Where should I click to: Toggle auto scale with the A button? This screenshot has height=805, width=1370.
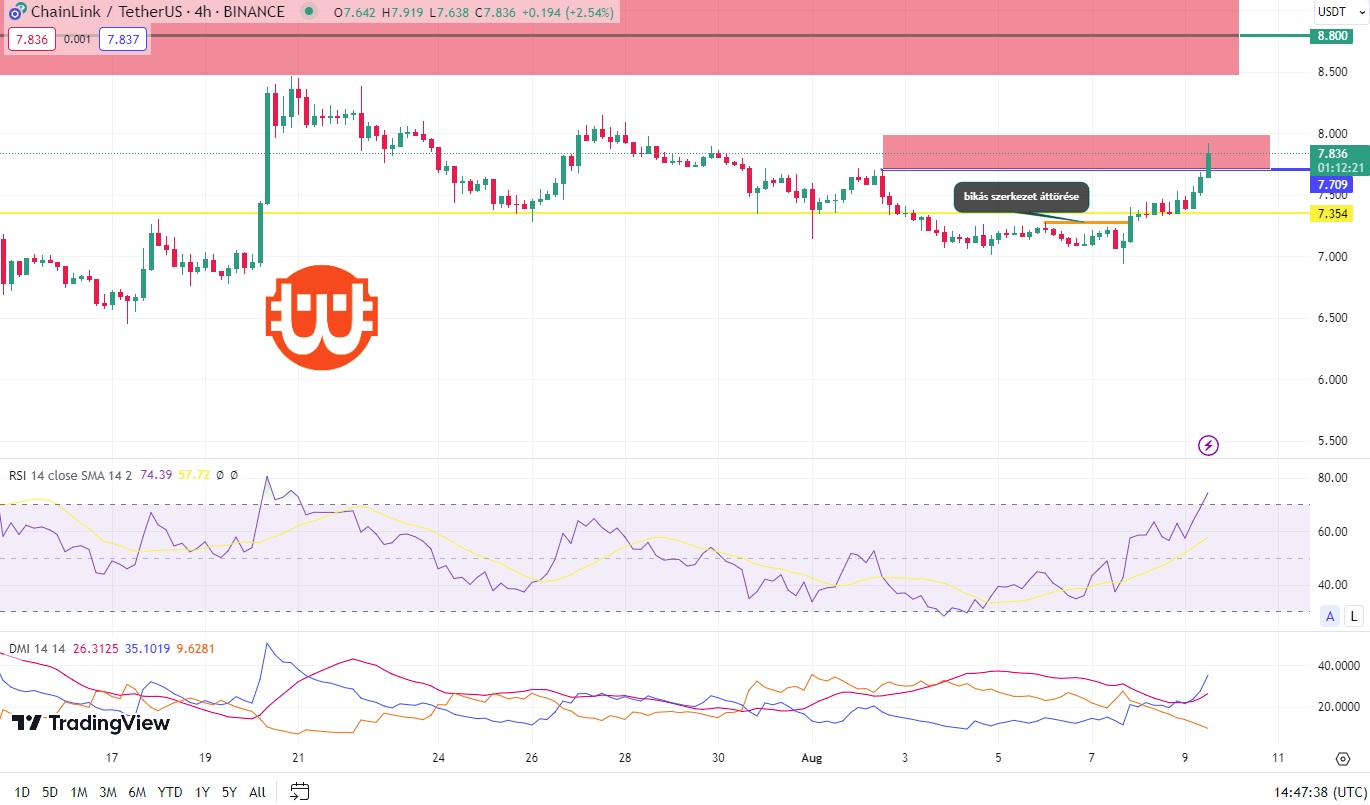tap(1330, 616)
